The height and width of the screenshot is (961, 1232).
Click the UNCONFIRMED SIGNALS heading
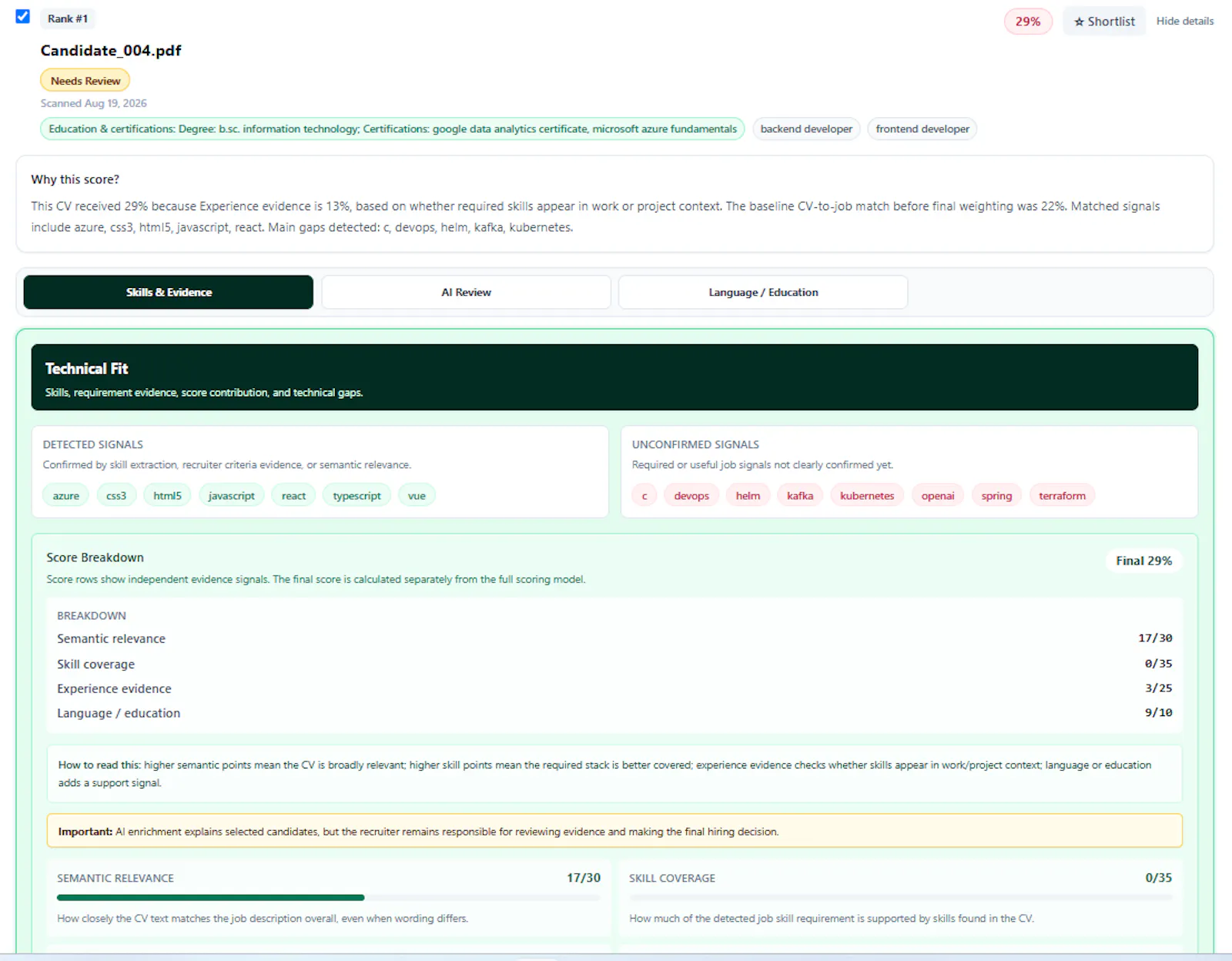(x=695, y=444)
